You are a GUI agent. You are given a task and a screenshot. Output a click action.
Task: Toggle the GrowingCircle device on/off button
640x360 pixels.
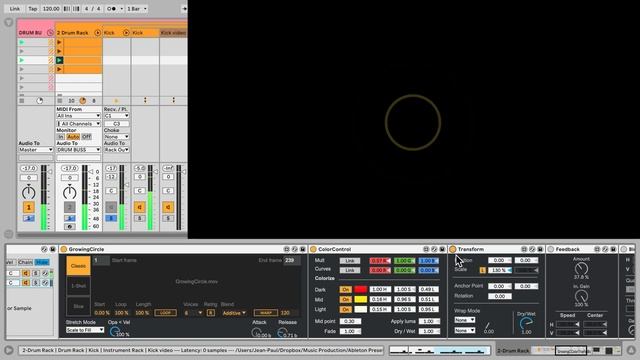(64, 249)
